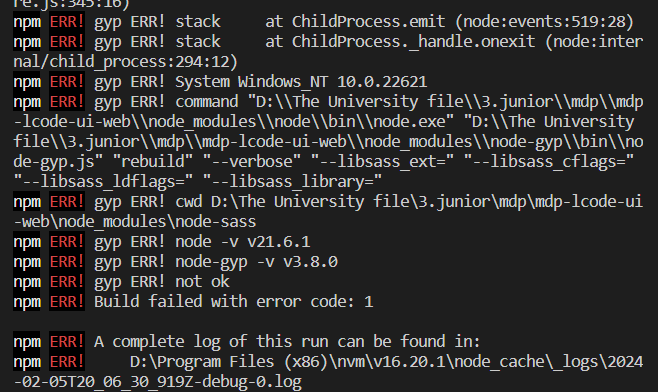Click the '--libsass_ldflags=' argument text
This screenshot has height=392, width=658.
tap(103, 182)
